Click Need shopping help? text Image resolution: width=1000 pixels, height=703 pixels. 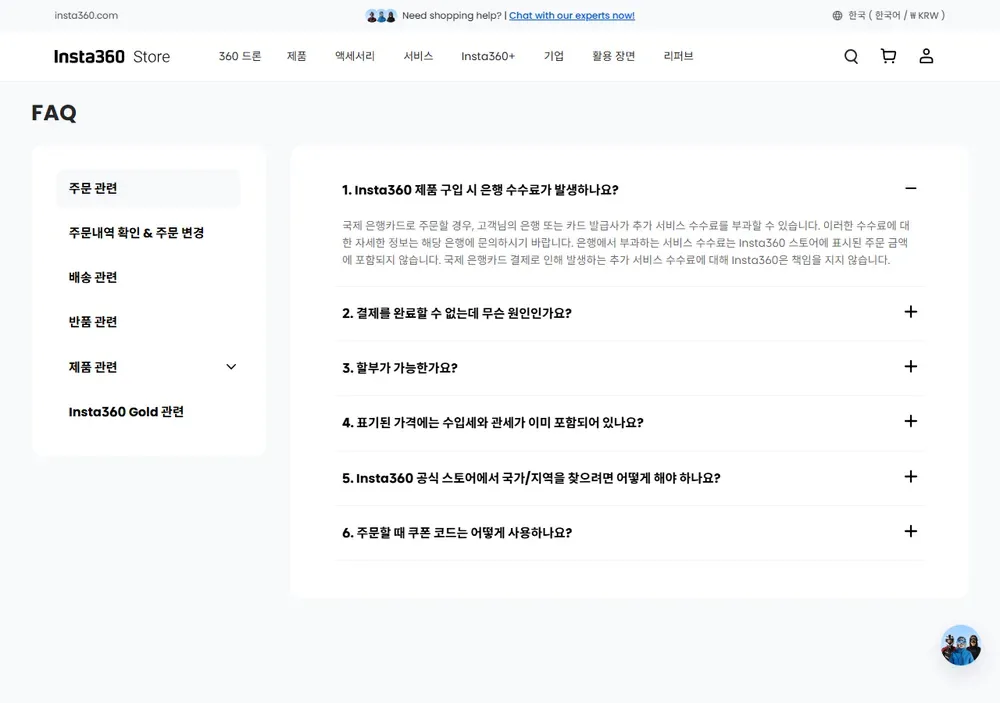[x=452, y=15]
